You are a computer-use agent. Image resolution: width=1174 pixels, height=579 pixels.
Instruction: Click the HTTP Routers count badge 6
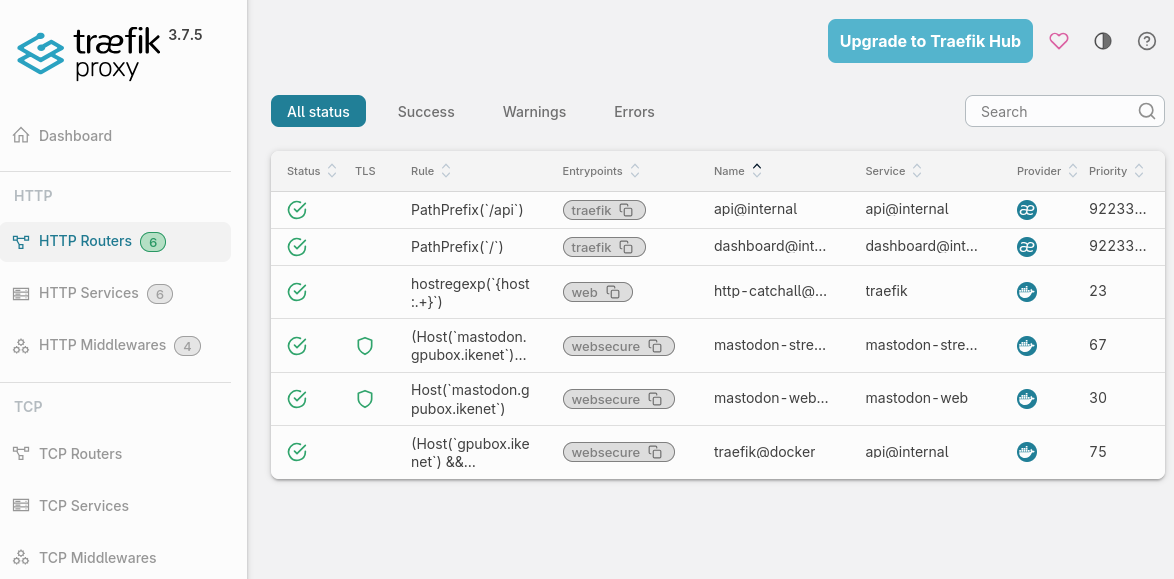coord(153,242)
